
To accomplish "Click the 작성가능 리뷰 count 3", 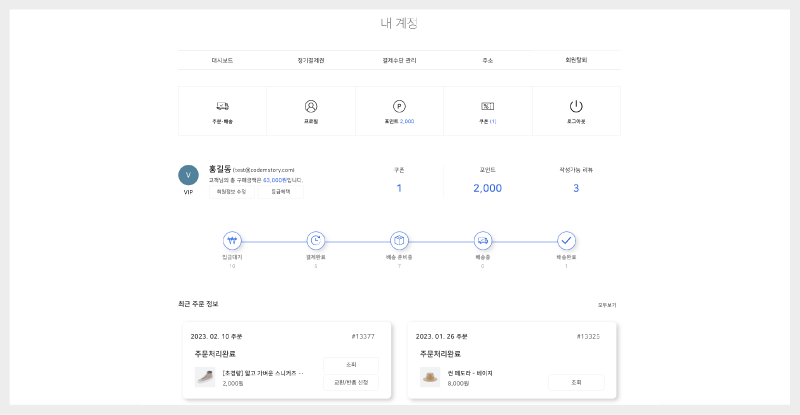I will click(x=576, y=188).
